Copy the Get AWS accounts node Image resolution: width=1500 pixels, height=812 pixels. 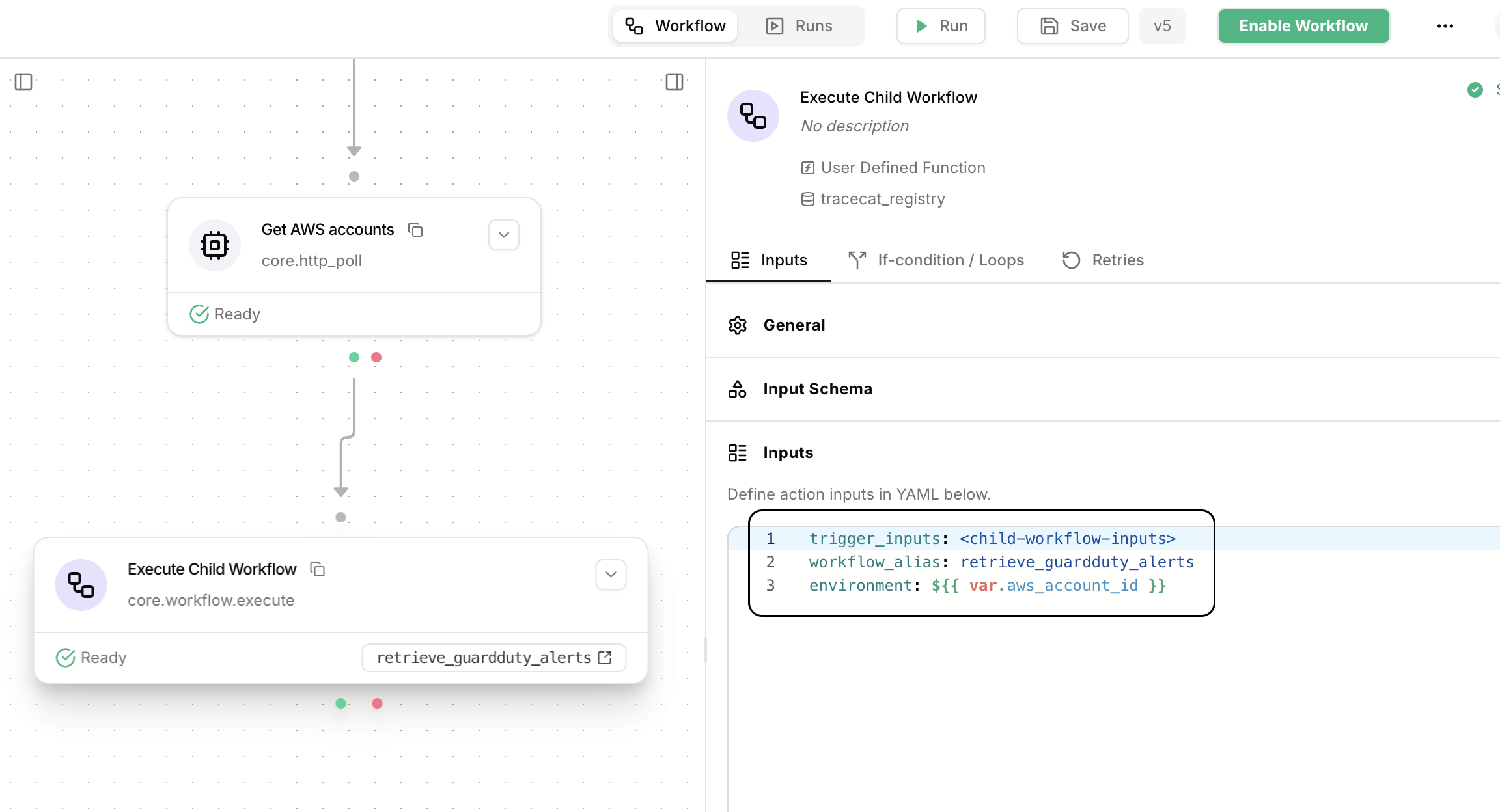click(x=415, y=230)
